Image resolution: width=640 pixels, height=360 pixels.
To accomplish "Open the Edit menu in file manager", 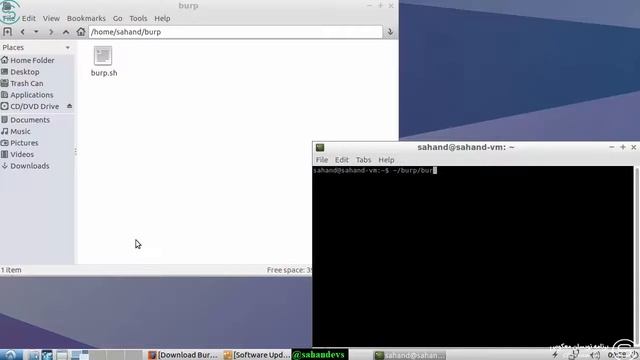I will click(x=29, y=18).
